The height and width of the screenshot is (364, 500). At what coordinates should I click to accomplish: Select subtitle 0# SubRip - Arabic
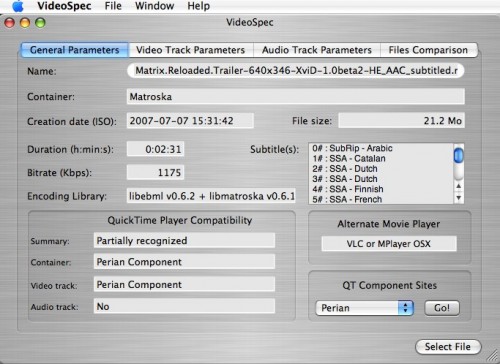click(382, 148)
